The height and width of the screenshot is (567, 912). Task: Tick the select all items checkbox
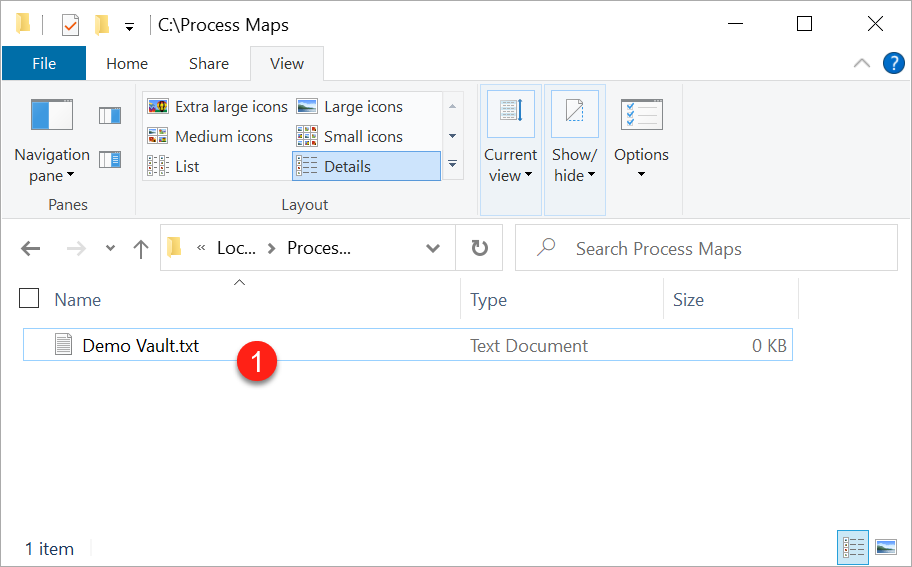tap(30, 298)
